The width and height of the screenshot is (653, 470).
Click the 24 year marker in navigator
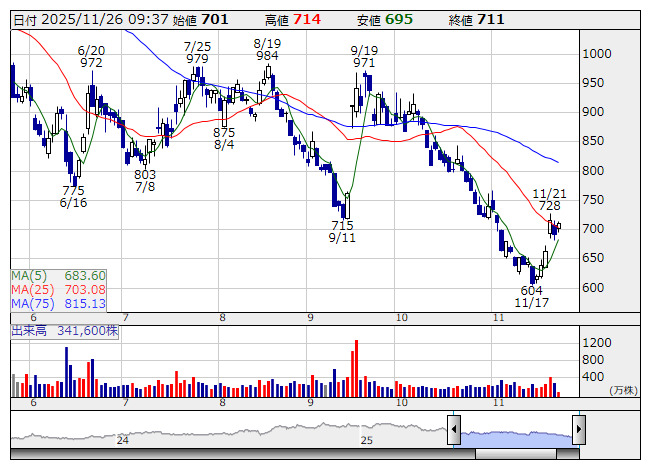122,439
